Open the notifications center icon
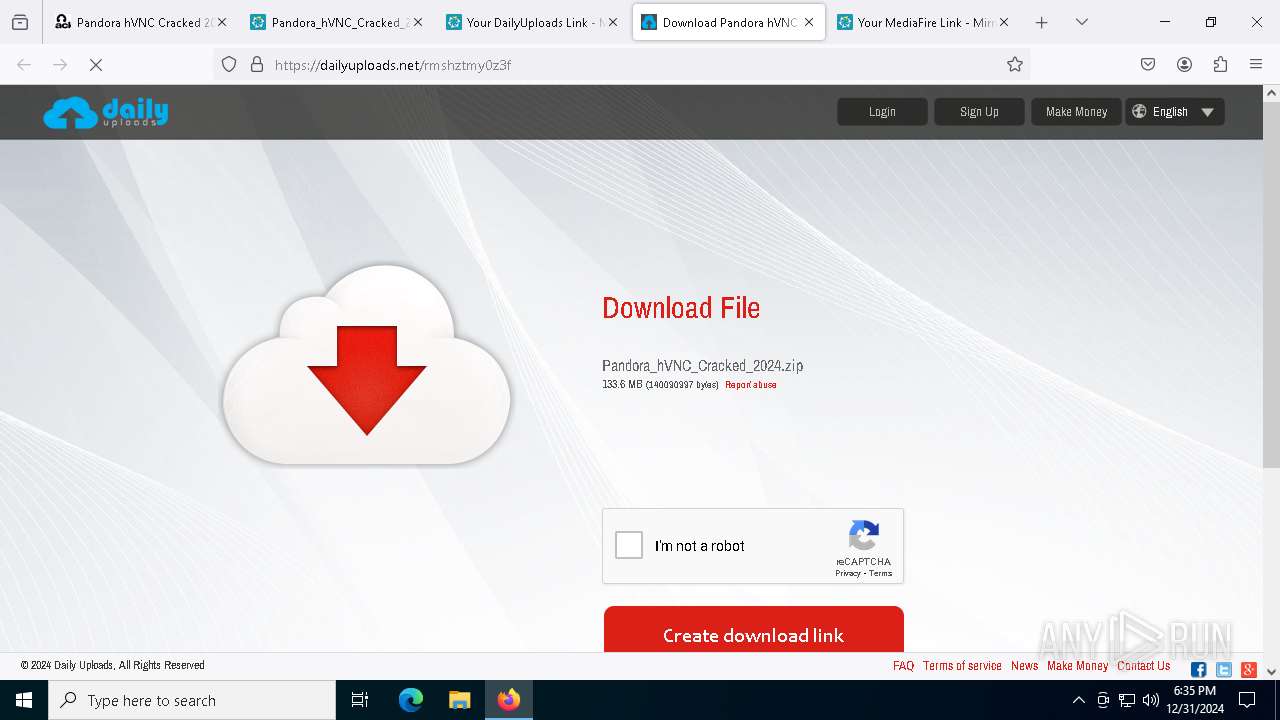Screen dimensions: 1280x720 [x=1247, y=700]
